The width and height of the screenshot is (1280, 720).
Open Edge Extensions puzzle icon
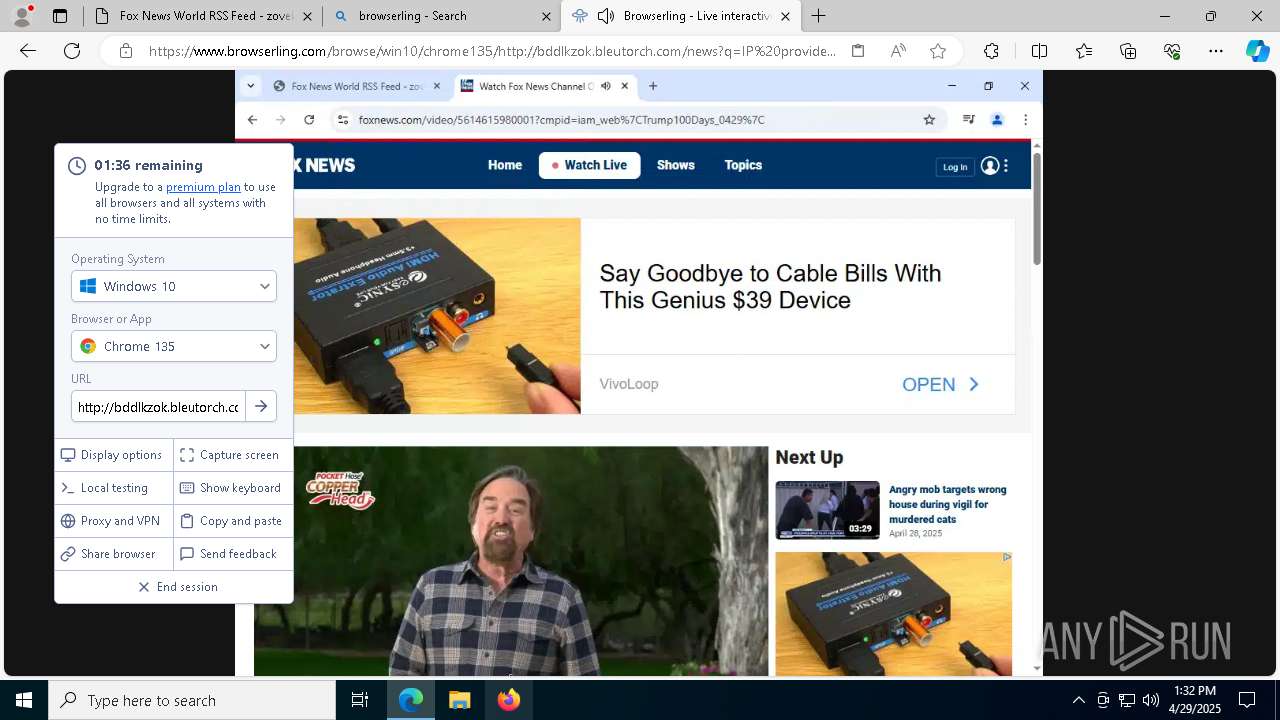pos(991,51)
